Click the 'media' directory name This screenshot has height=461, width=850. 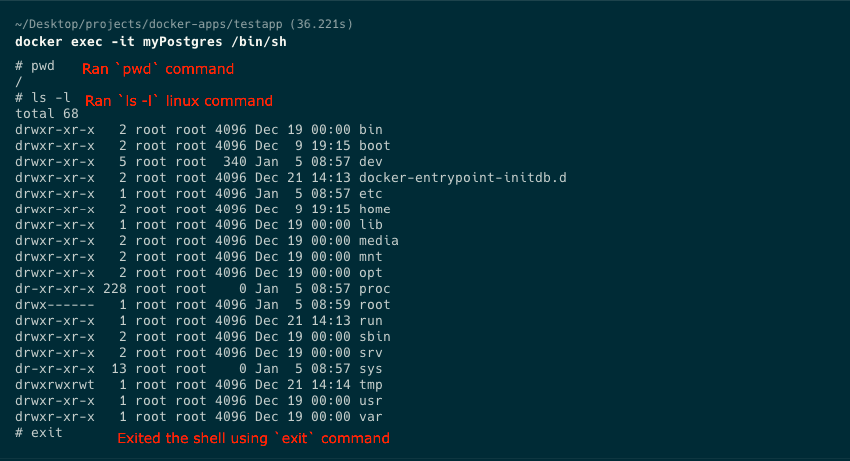point(378,241)
